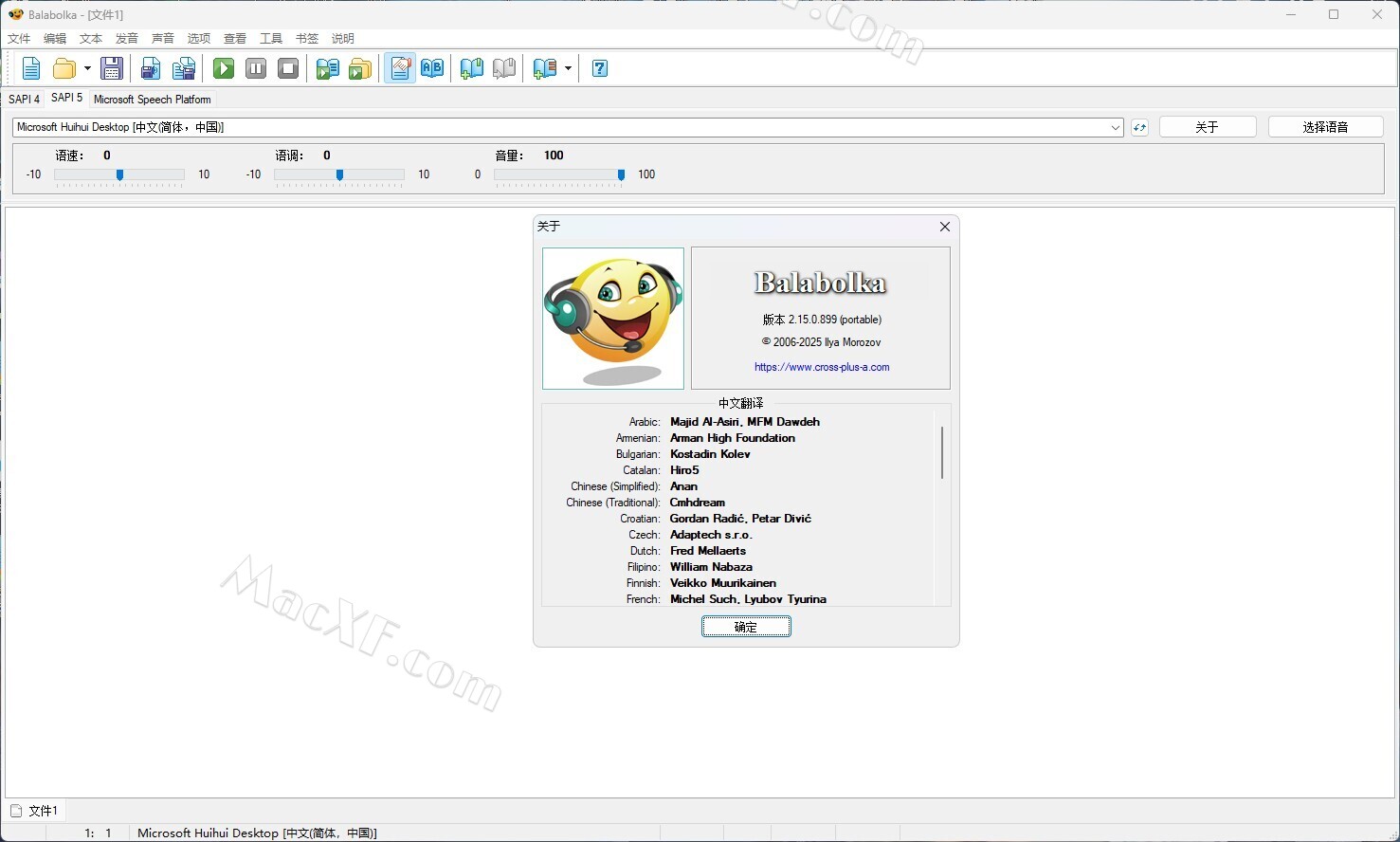
Task: Click translator name Kostadin Kolev
Action: tap(710, 454)
